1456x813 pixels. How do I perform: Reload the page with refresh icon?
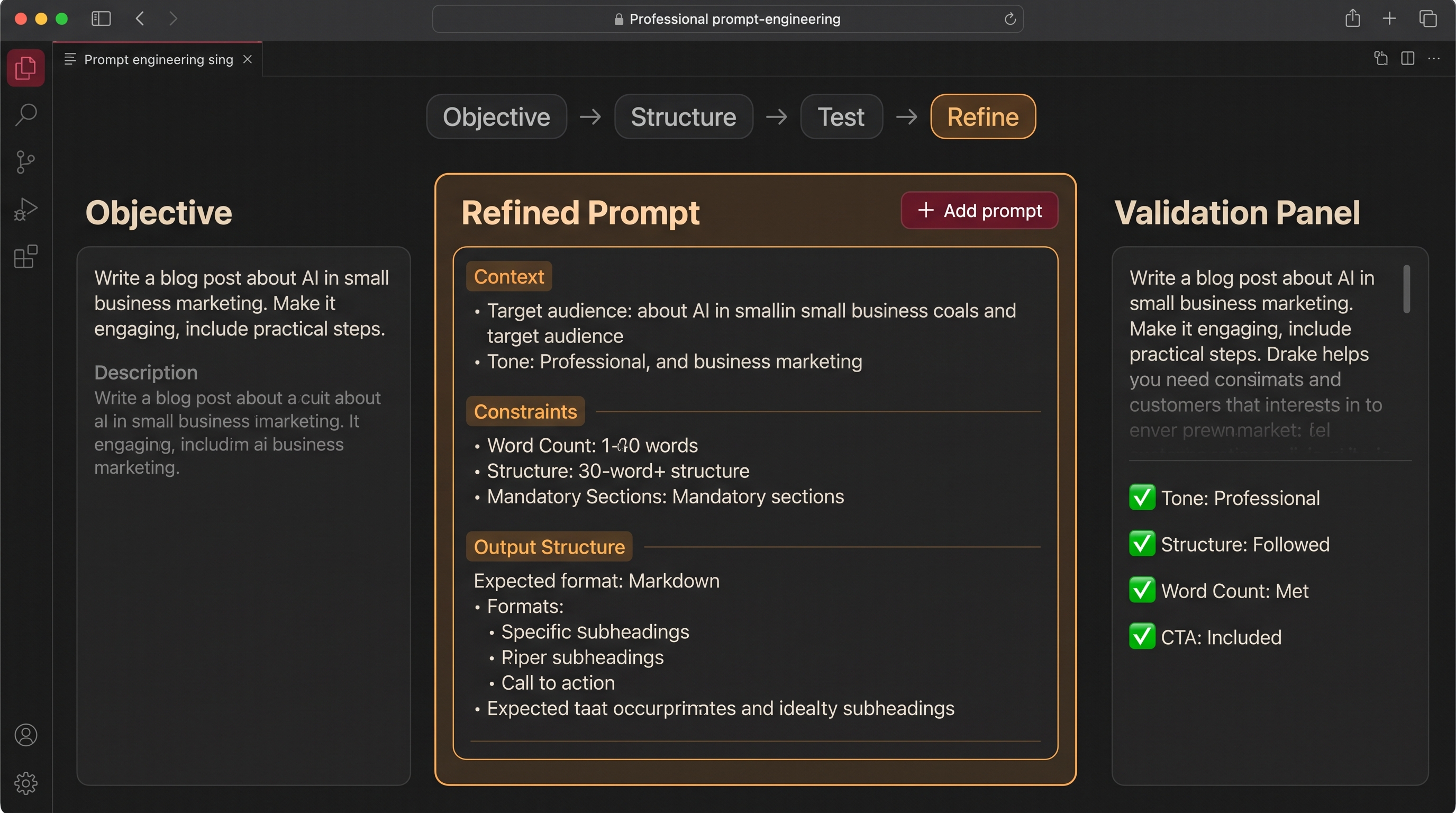(x=1010, y=19)
